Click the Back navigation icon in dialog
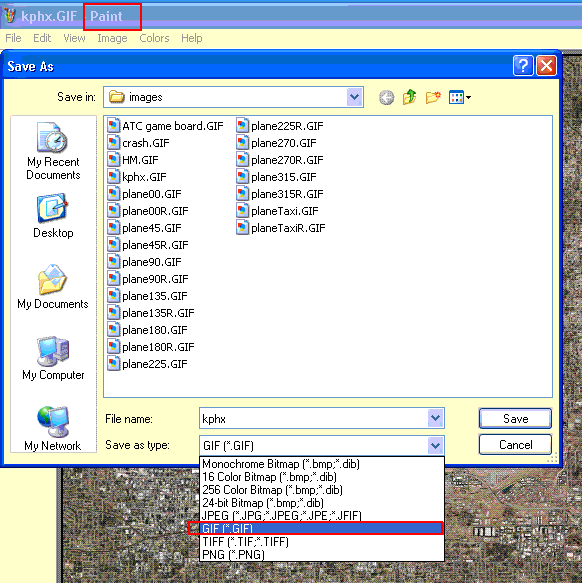582x583 pixels. point(386,98)
